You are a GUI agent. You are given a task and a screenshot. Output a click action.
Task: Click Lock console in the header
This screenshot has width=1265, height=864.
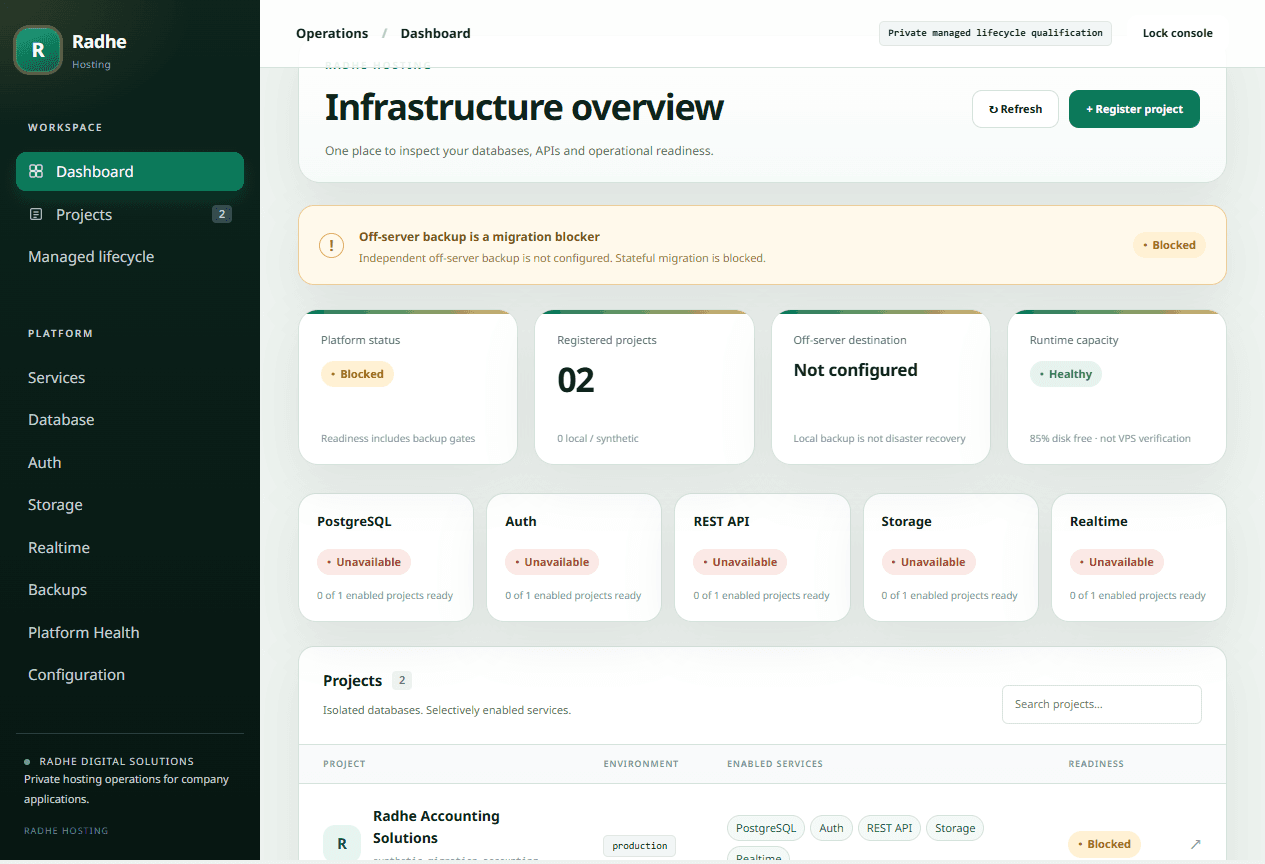pos(1178,33)
